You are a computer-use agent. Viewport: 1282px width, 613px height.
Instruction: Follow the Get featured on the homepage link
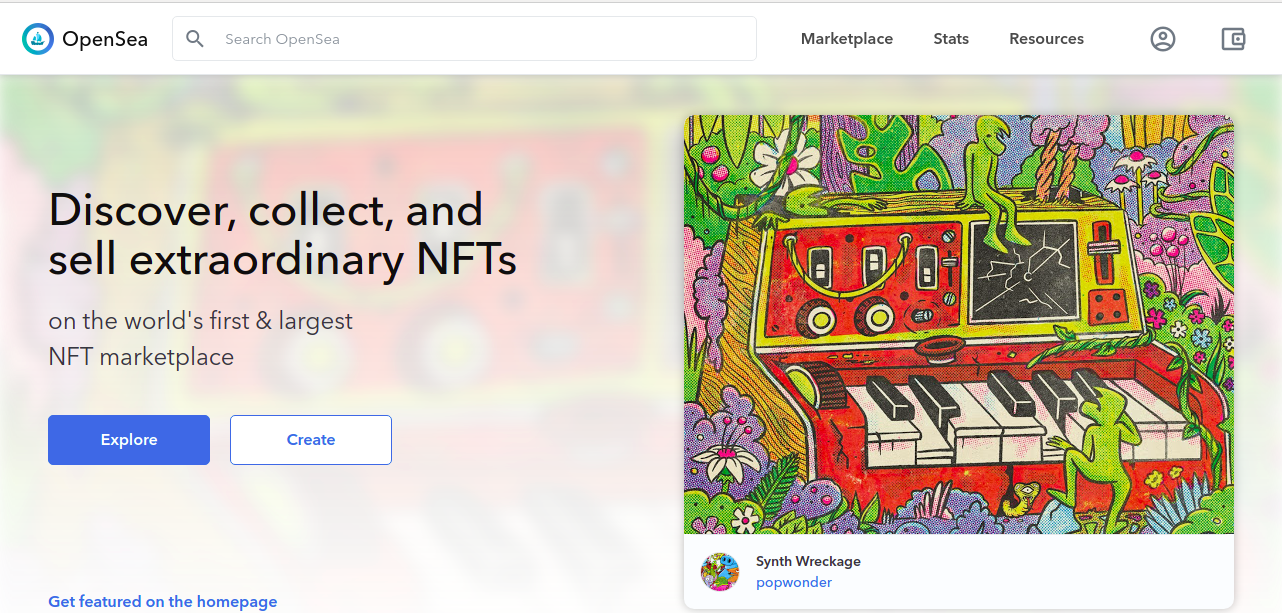point(163,601)
